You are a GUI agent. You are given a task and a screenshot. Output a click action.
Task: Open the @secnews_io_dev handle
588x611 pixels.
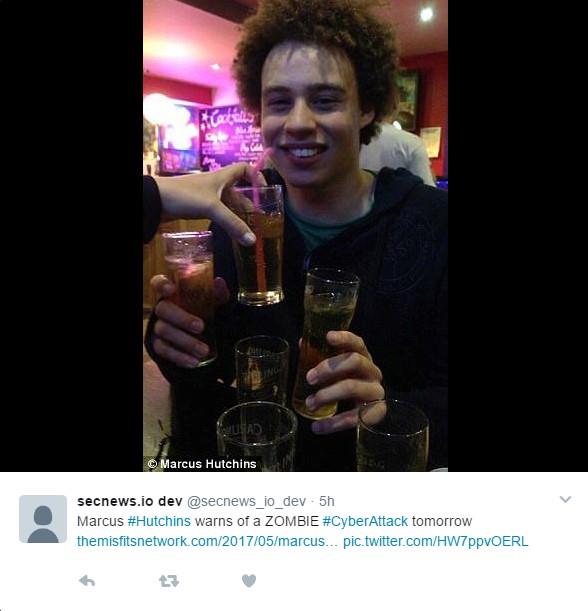246,502
